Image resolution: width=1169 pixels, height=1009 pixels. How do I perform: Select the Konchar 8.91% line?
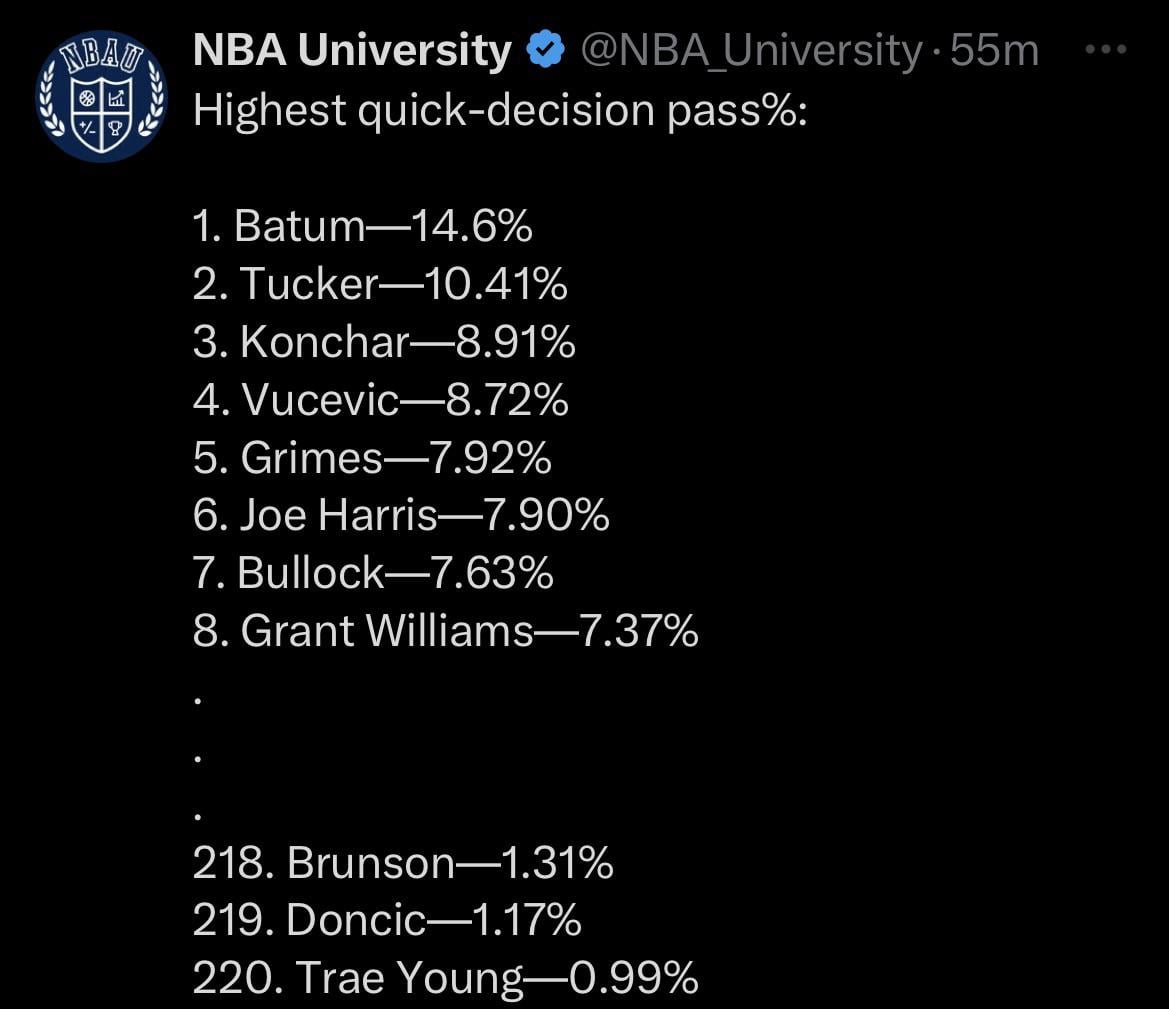(384, 343)
